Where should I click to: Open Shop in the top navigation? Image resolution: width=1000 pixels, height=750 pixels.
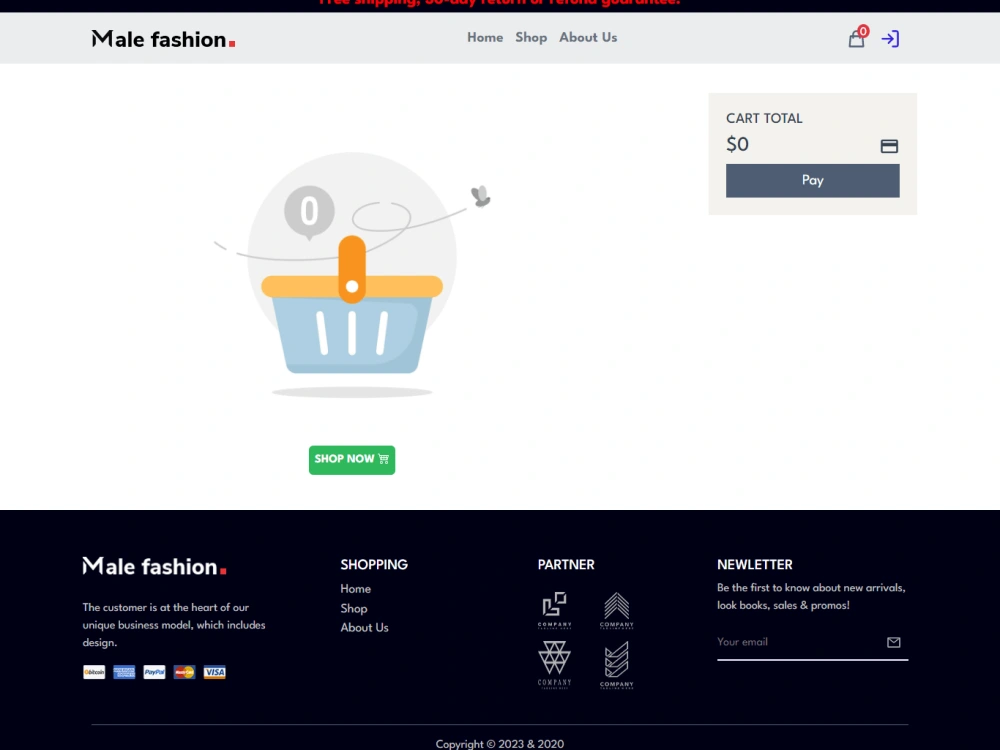point(531,38)
